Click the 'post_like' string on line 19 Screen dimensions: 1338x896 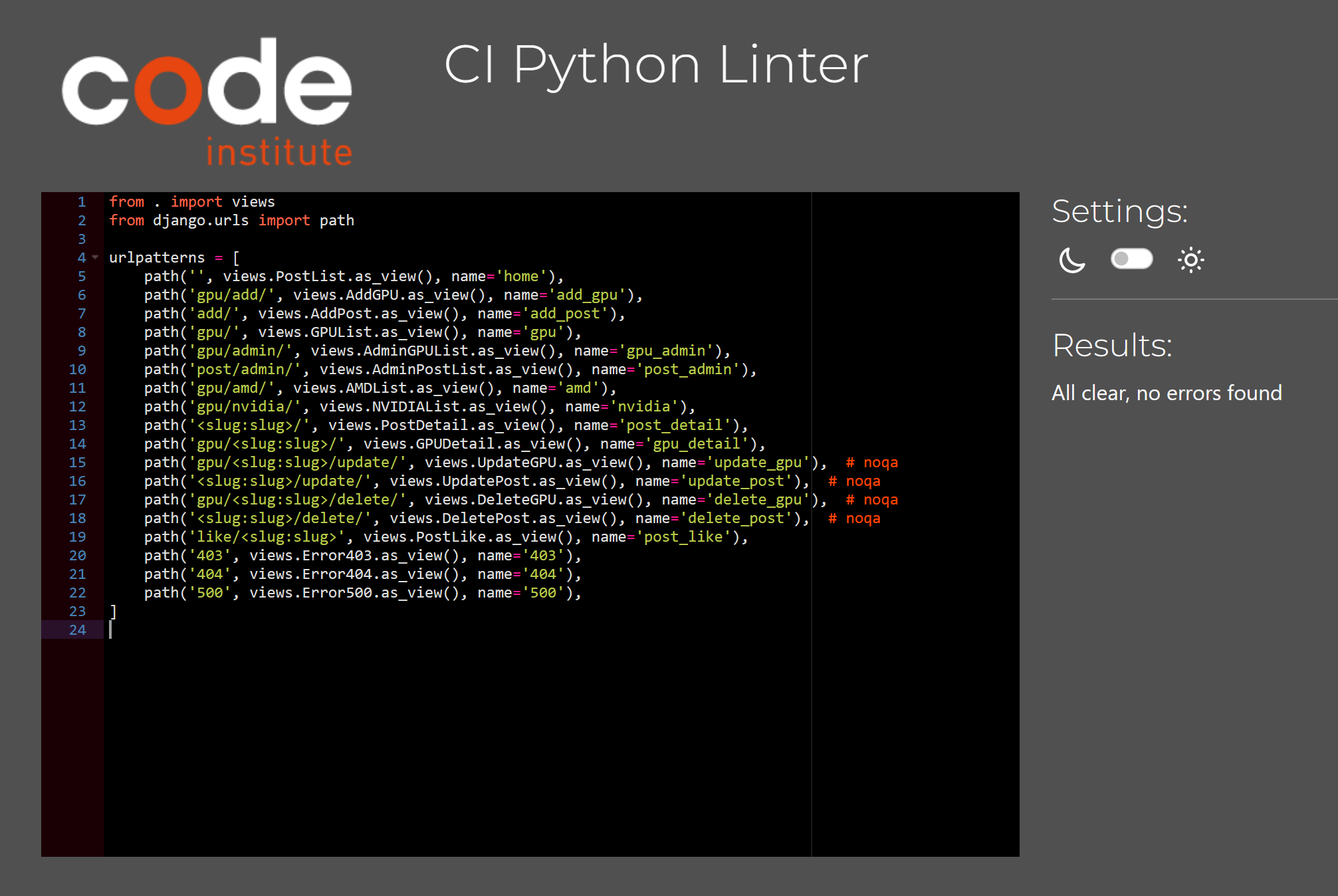pyautogui.click(x=683, y=536)
